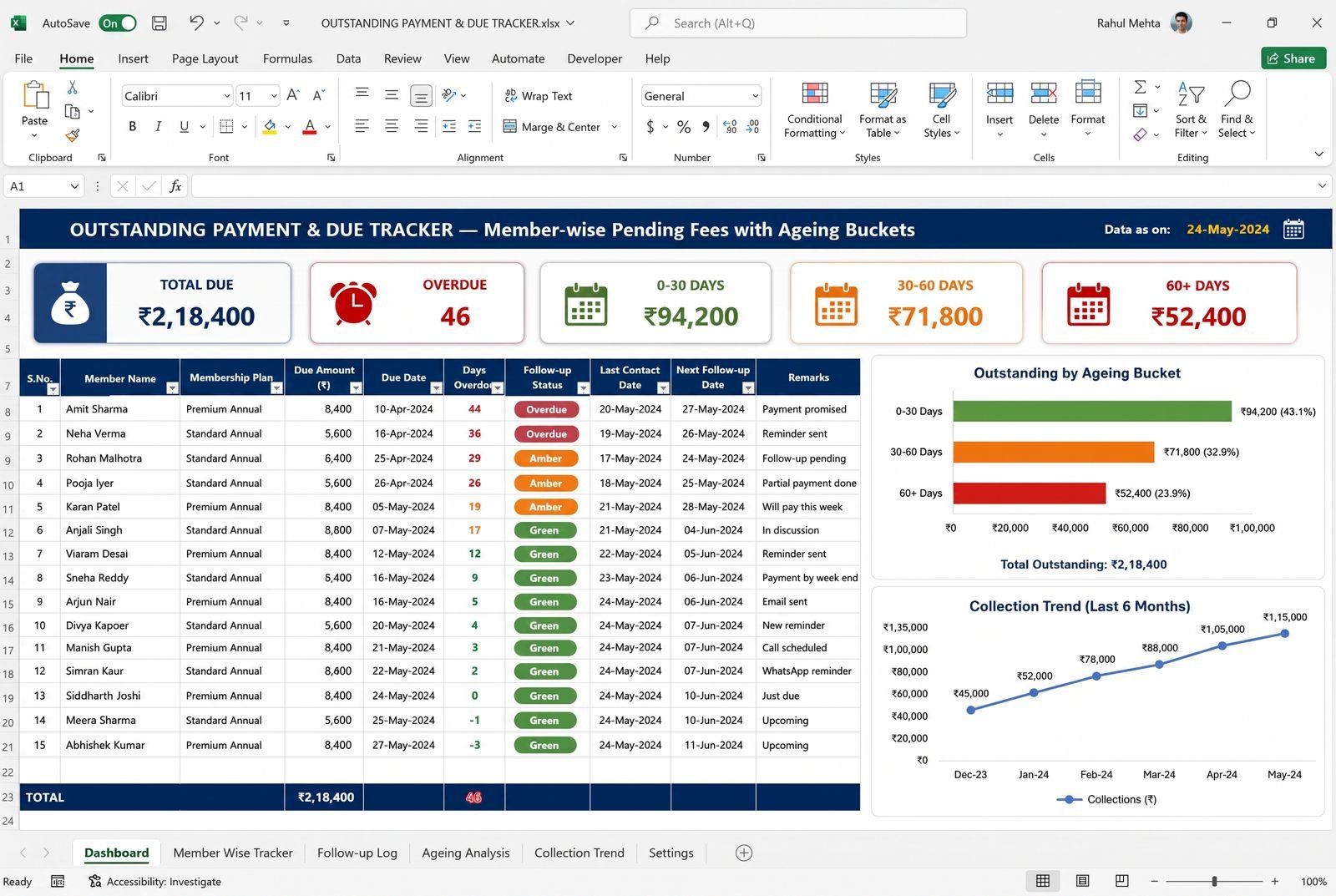Switch to Ageing Analysis sheet tab

(x=465, y=853)
